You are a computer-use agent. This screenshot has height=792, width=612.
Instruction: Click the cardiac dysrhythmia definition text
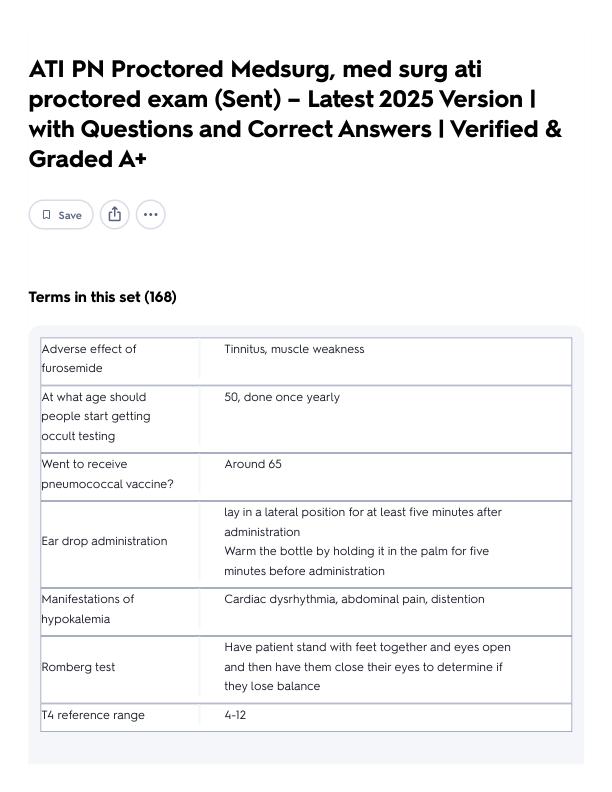pyautogui.click(x=354, y=599)
